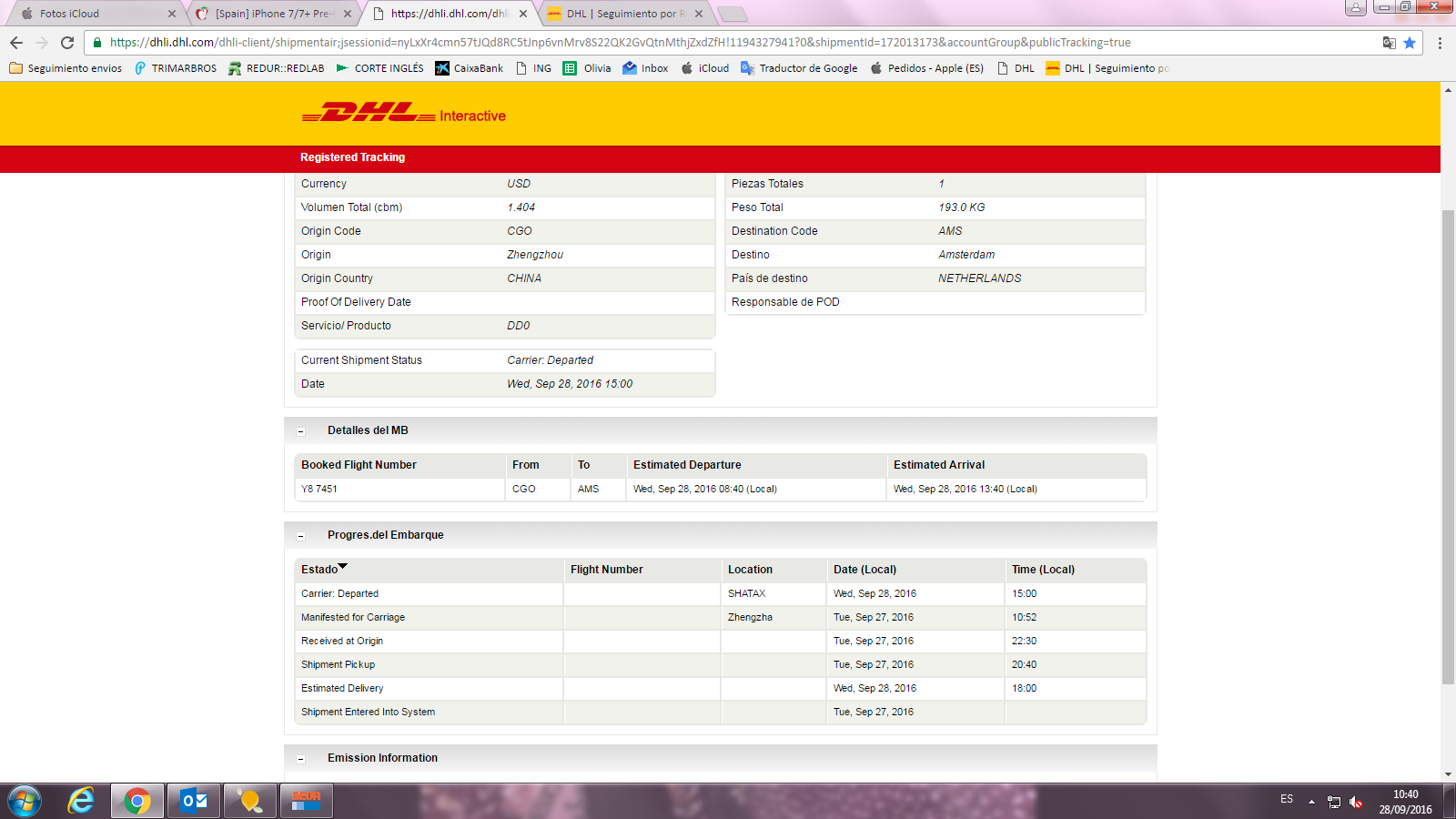Screen dimensions: 1456x819
Task: Switch to DHL | Seguimiento por tab
Action: (626, 14)
